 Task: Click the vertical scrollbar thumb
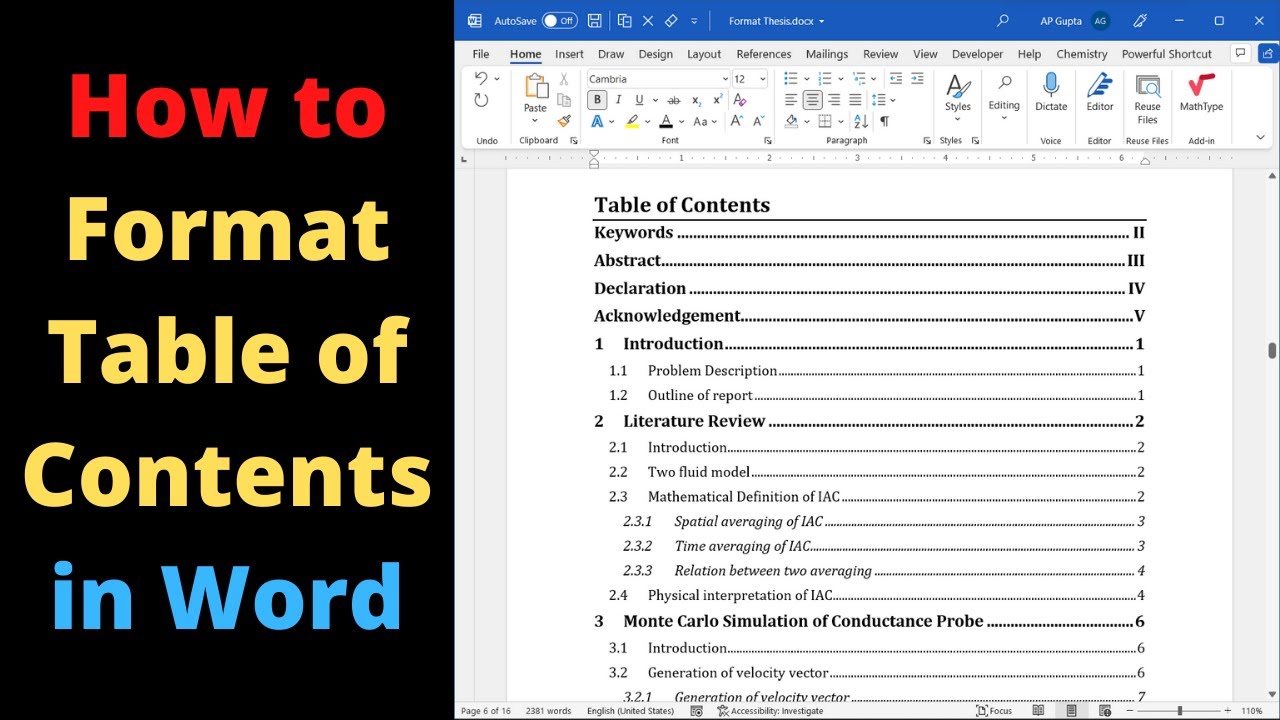(1272, 350)
